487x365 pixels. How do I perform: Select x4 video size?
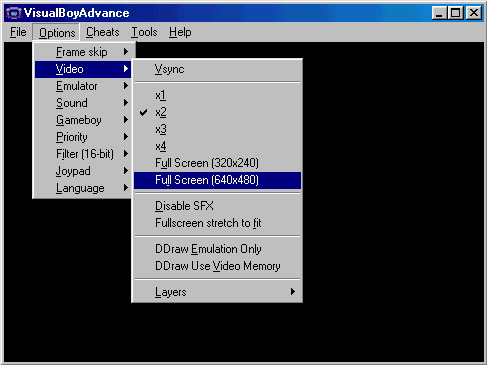point(217,146)
